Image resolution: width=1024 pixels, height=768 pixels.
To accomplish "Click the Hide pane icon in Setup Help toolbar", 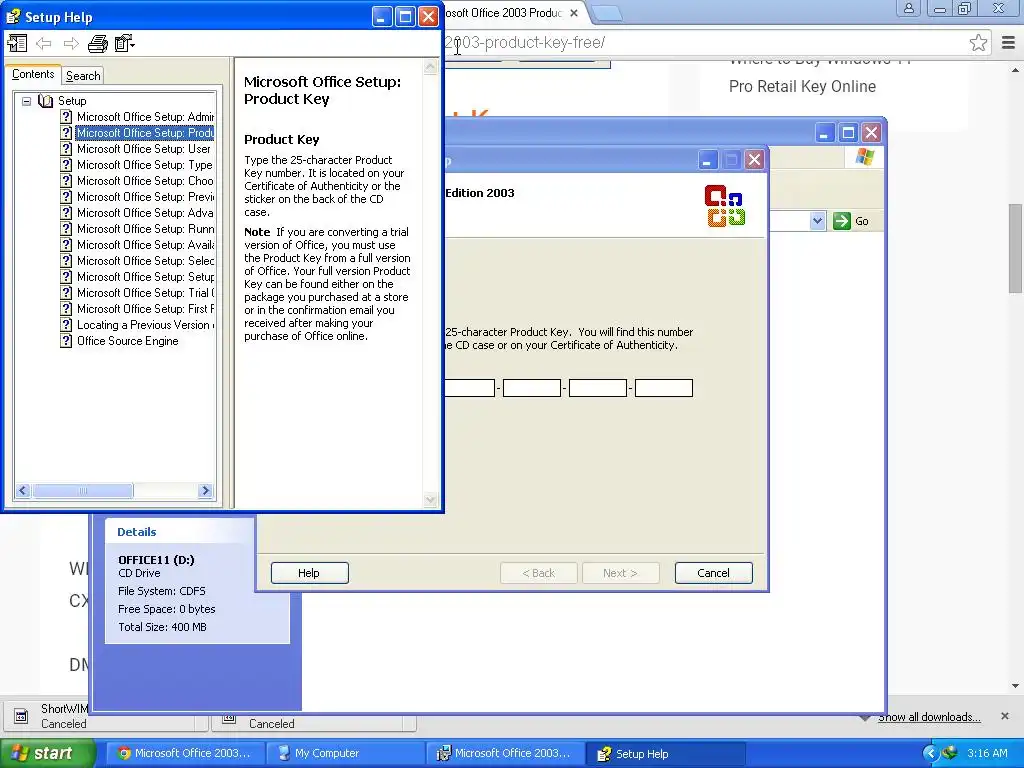I will tap(17, 44).
